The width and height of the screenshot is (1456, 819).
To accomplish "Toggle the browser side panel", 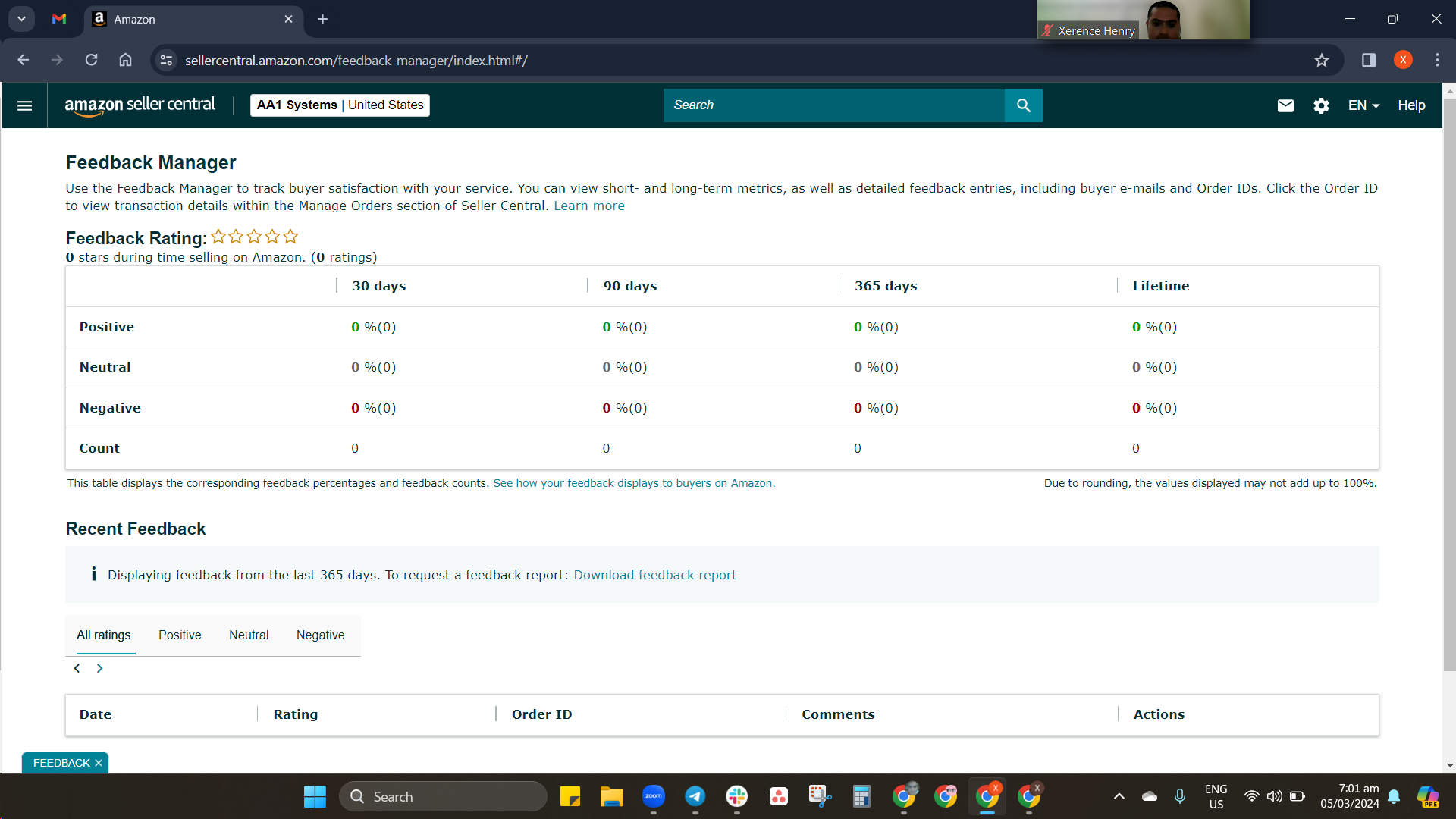I will [1369, 60].
